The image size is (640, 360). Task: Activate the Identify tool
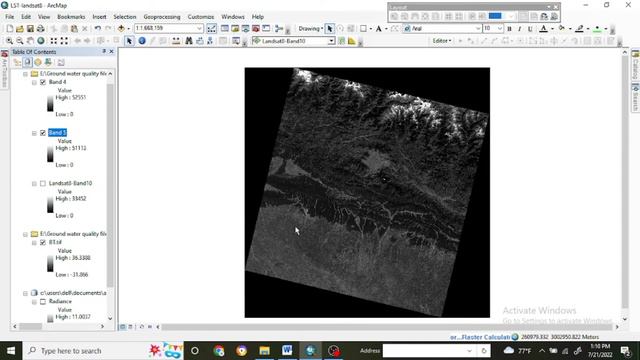[142, 41]
